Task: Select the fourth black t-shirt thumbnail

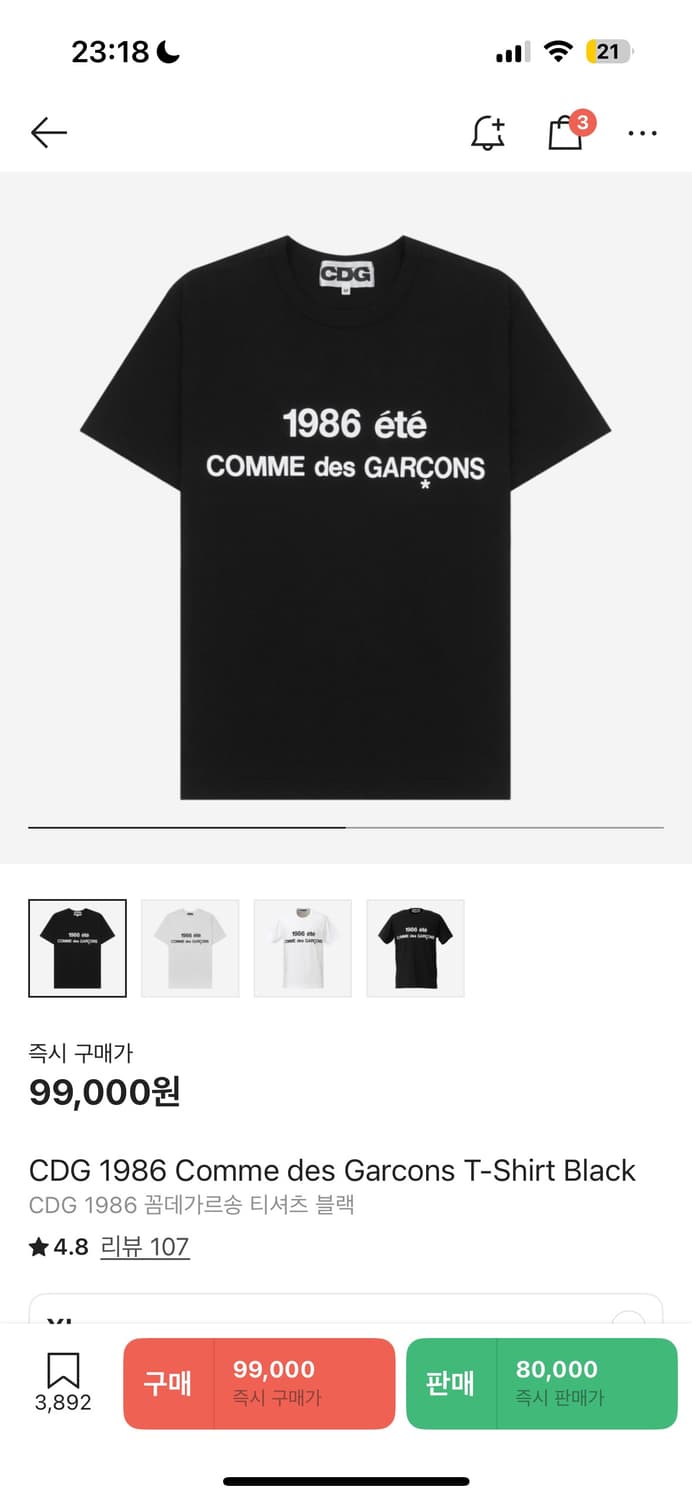Action: [415, 948]
